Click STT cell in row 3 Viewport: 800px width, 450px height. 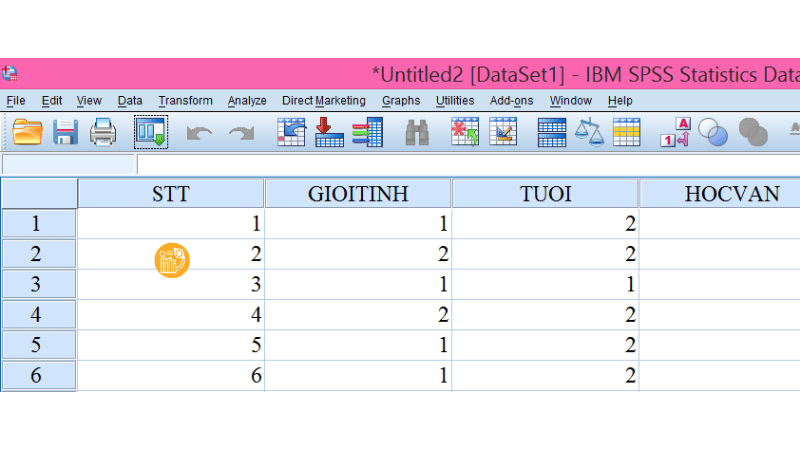(x=171, y=284)
